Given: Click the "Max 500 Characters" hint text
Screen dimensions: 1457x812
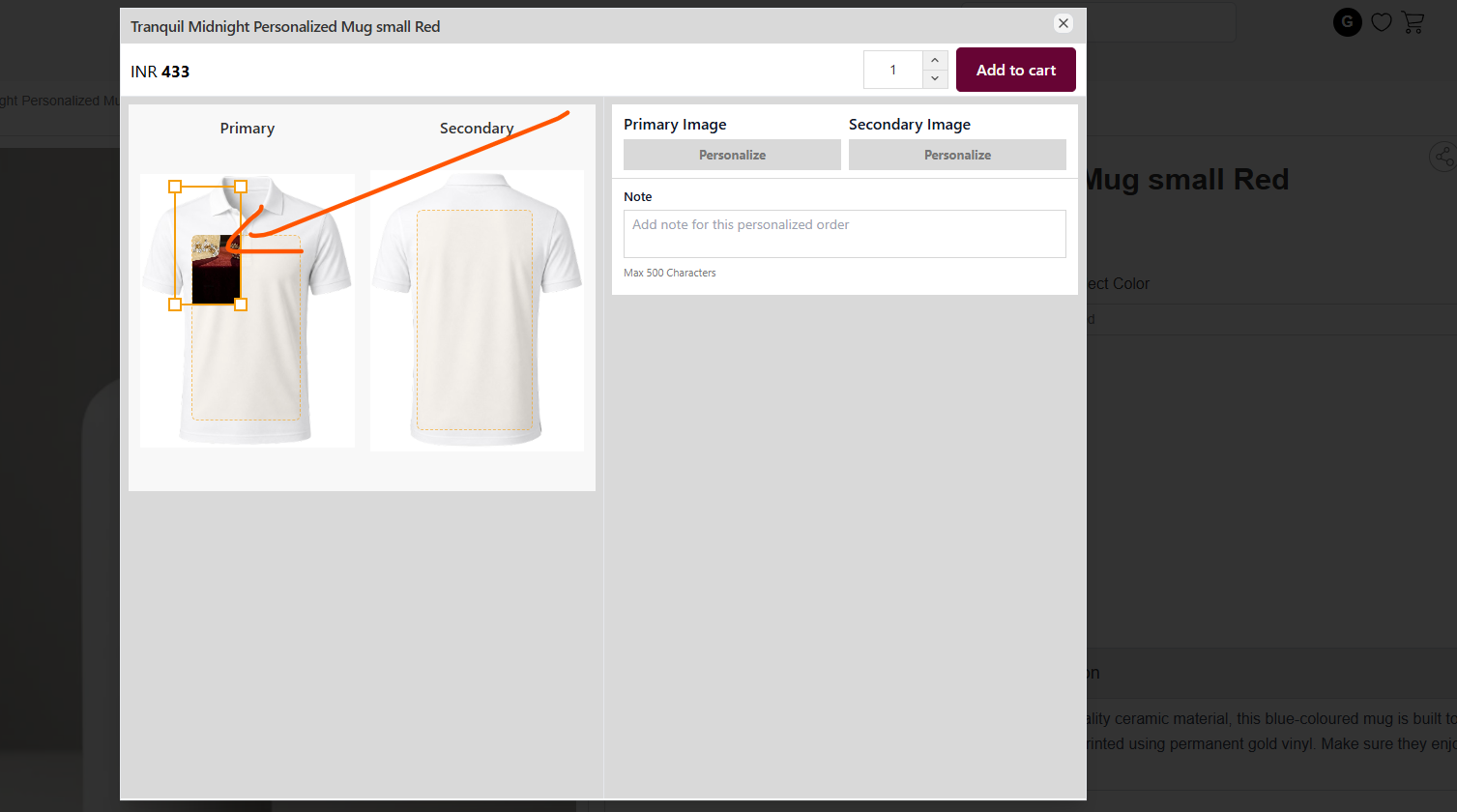Looking at the screenshot, I should [670, 273].
